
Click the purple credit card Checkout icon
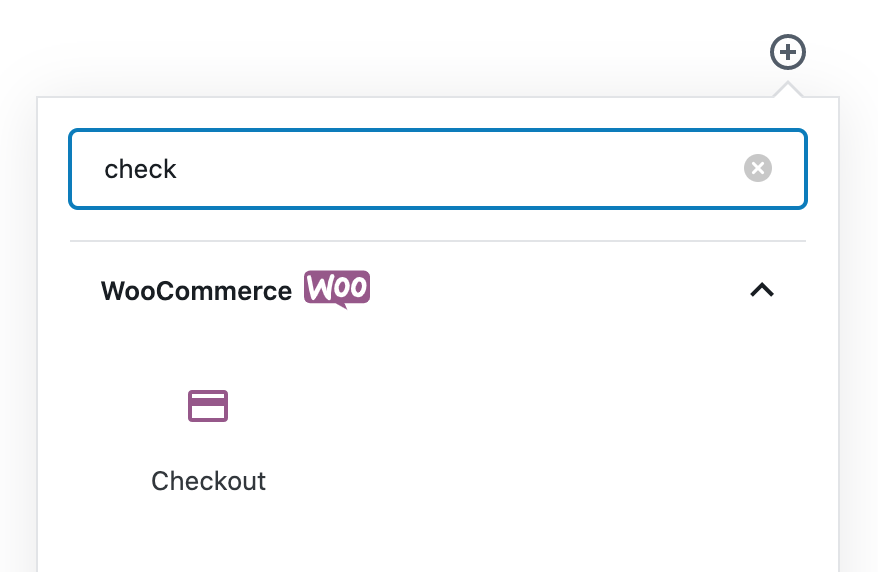coord(208,406)
